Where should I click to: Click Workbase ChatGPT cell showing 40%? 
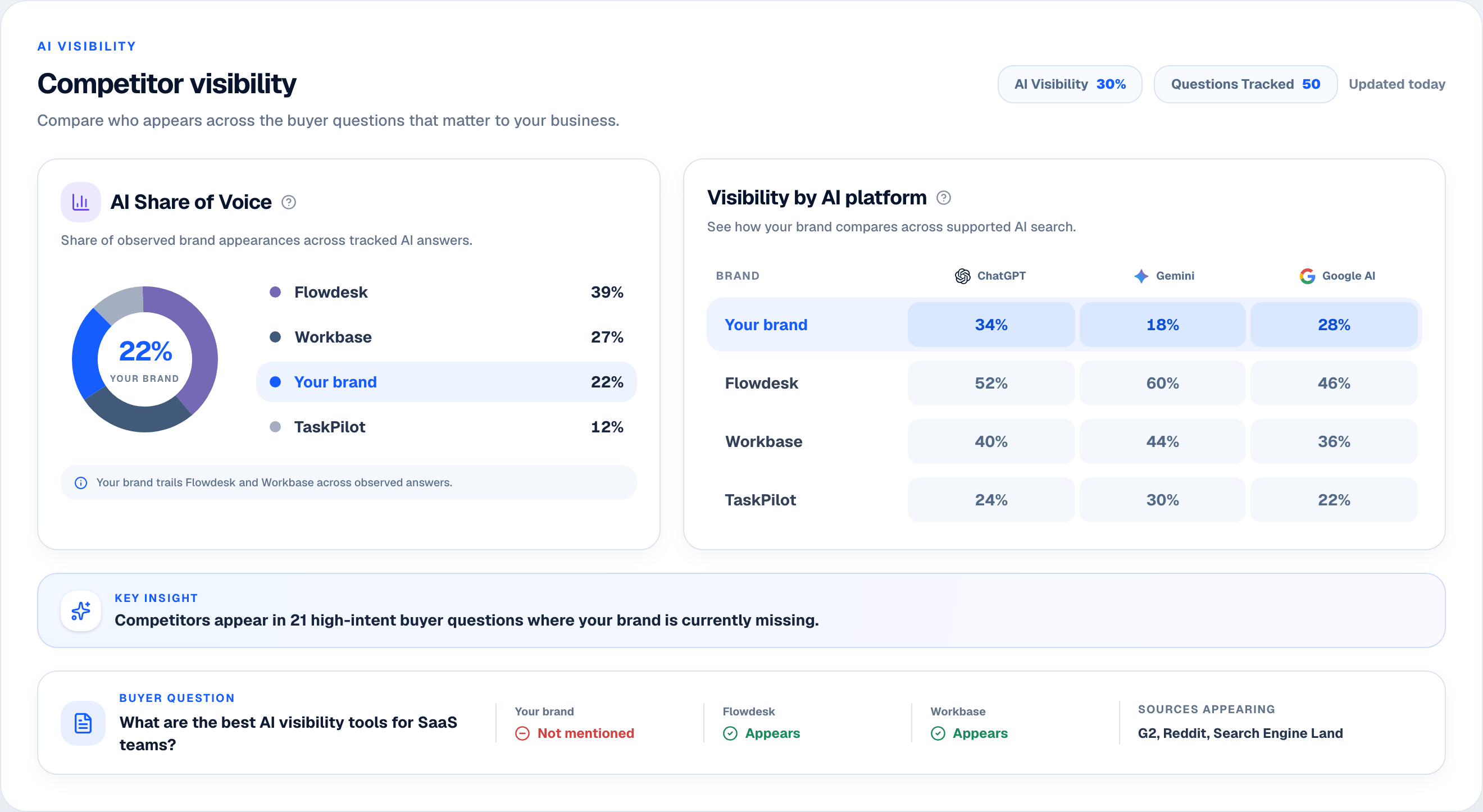[991, 442]
